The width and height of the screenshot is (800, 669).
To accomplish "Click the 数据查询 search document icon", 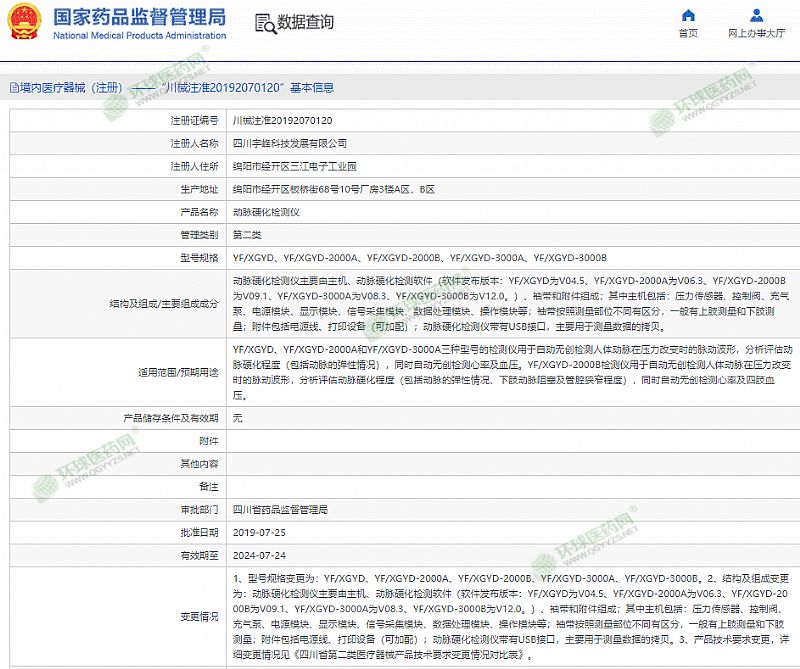I will click(264, 23).
